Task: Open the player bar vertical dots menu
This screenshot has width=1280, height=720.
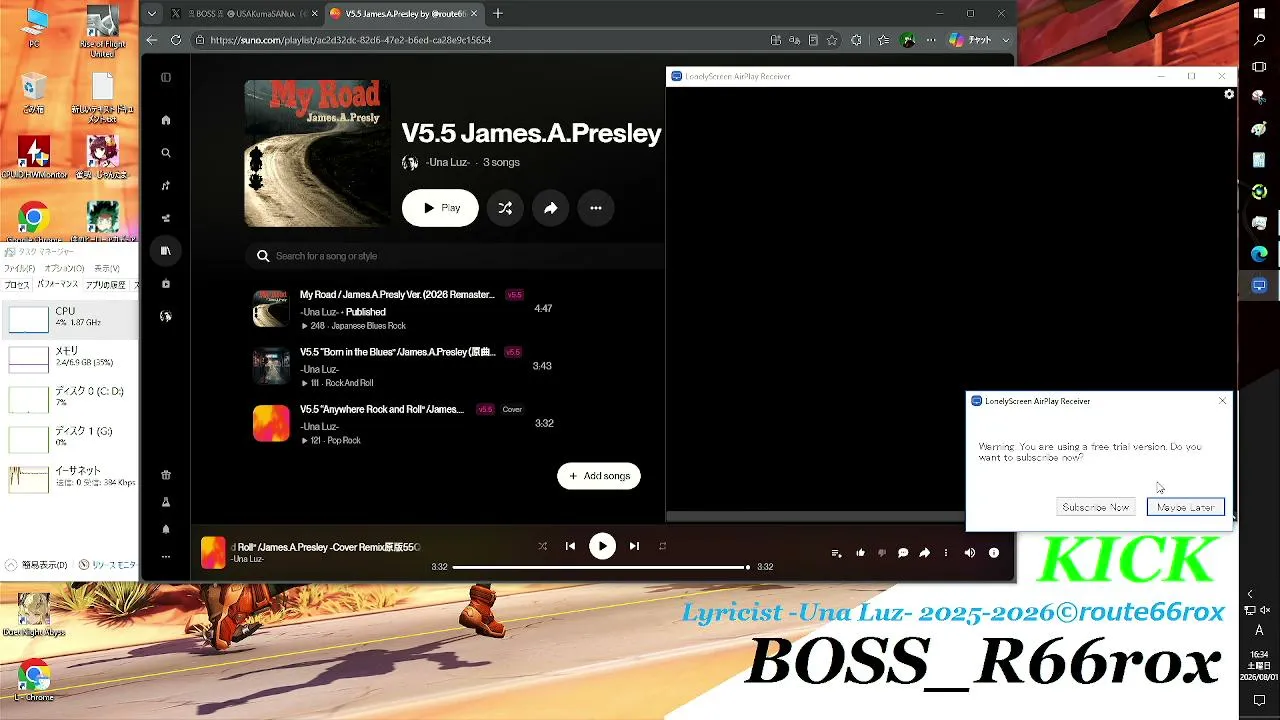Action: tap(945, 553)
